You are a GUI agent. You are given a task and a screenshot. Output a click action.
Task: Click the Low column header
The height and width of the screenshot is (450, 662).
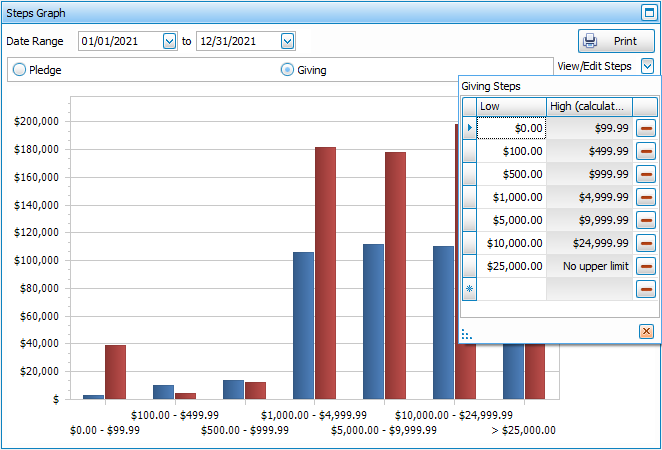[x=511, y=106]
